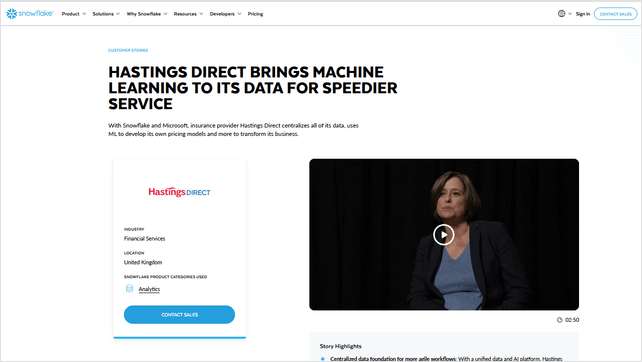The image size is (642, 362).
Task: Click the video thumbnail of the speaker
Action: [444, 234]
